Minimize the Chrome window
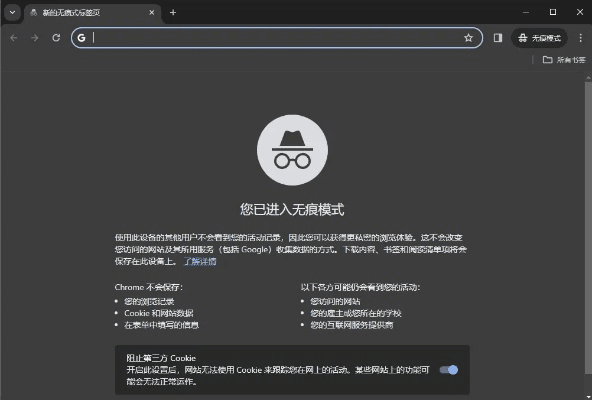 point(526,12)
